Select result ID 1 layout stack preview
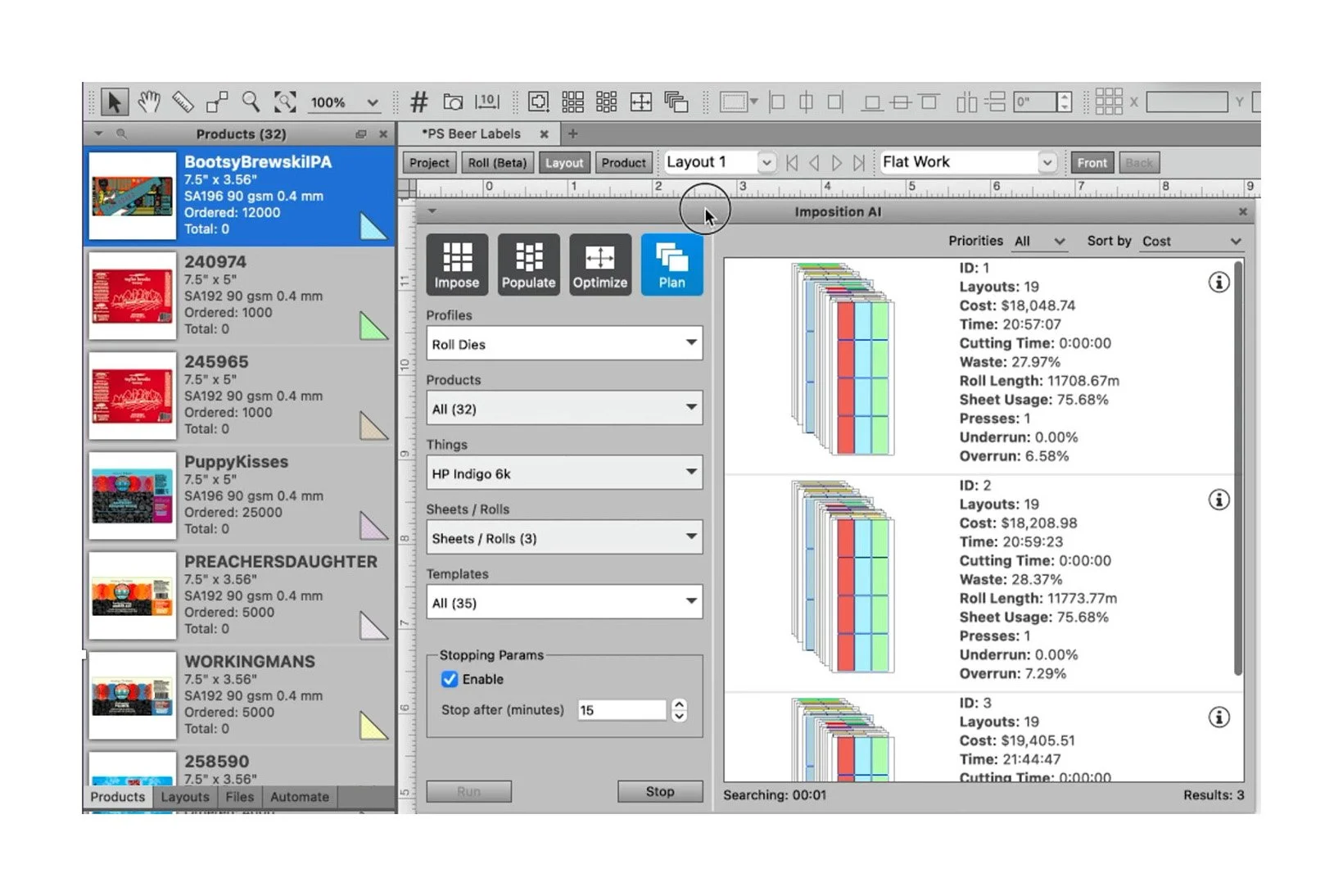This screenshot has width=1343, height=896. click(843, 360)
